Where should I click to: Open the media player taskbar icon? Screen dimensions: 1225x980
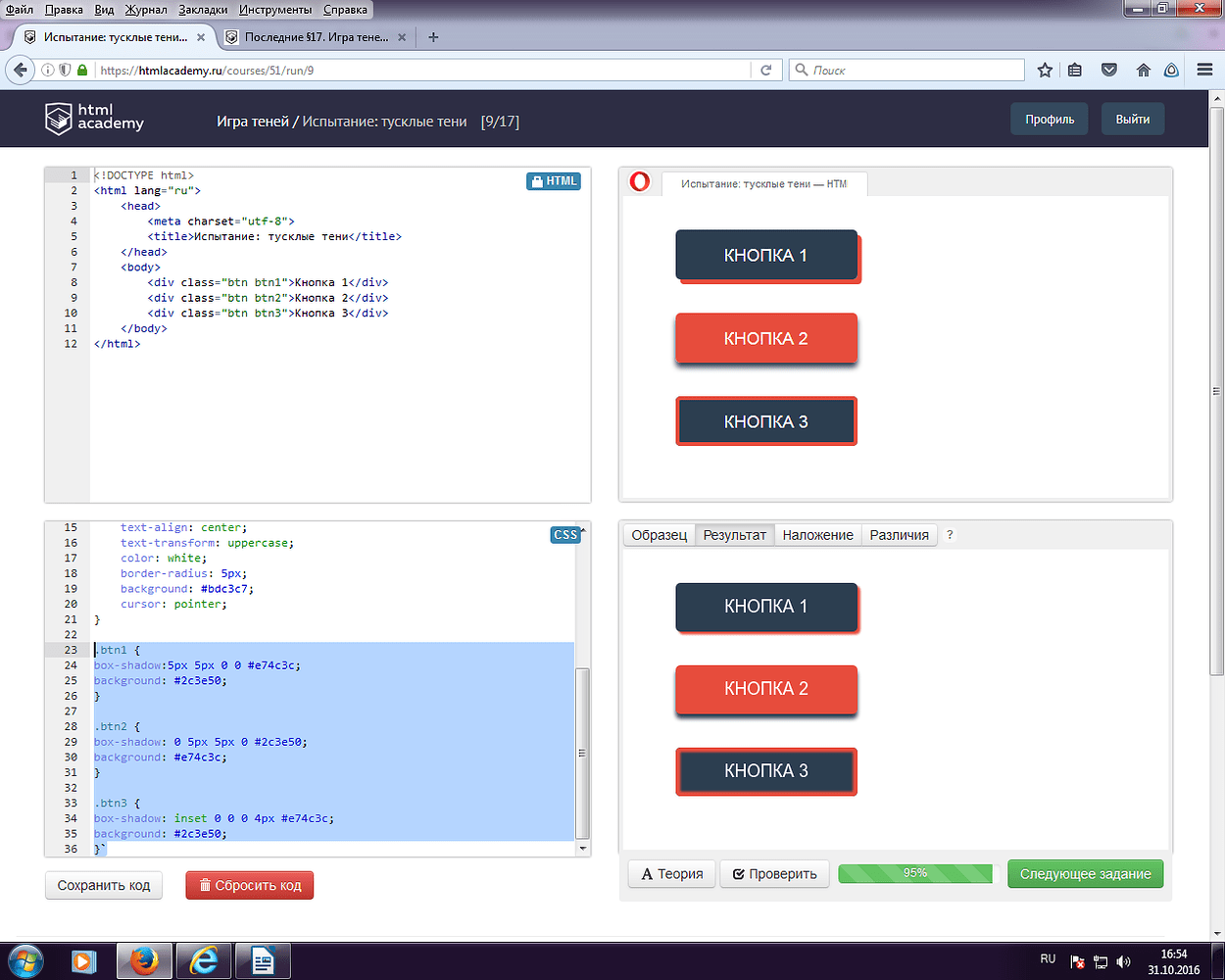pos(84,962)
